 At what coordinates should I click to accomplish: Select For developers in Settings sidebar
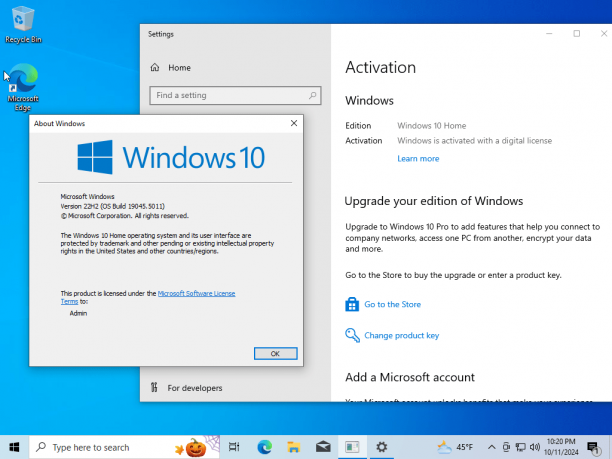pyautogui.click(x=195, y=388)
